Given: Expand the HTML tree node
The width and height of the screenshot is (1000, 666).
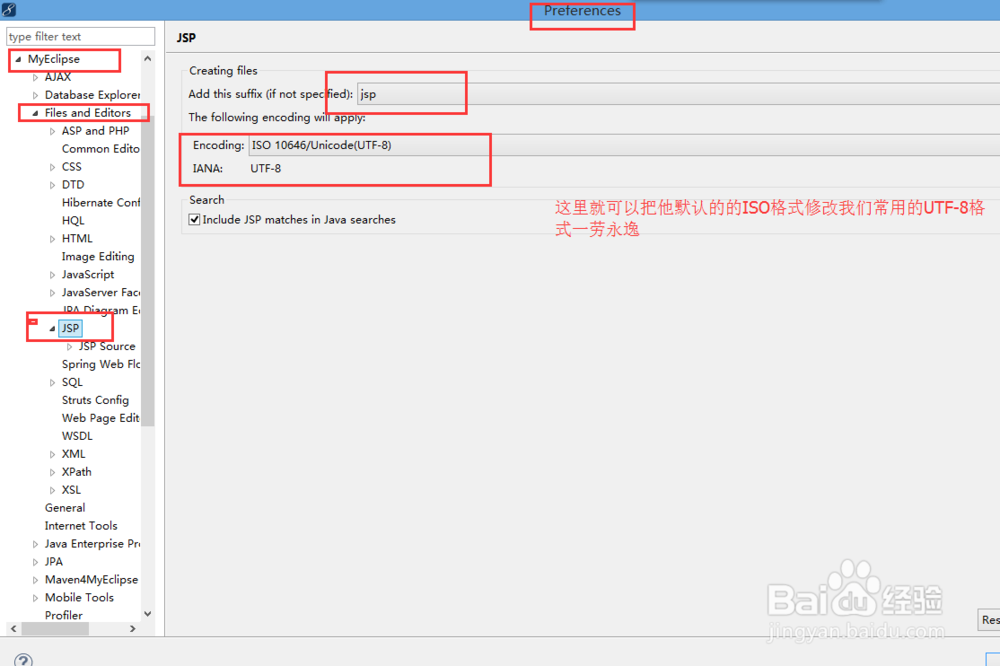Looking at the screenshot, I should (x=52, y=239).
